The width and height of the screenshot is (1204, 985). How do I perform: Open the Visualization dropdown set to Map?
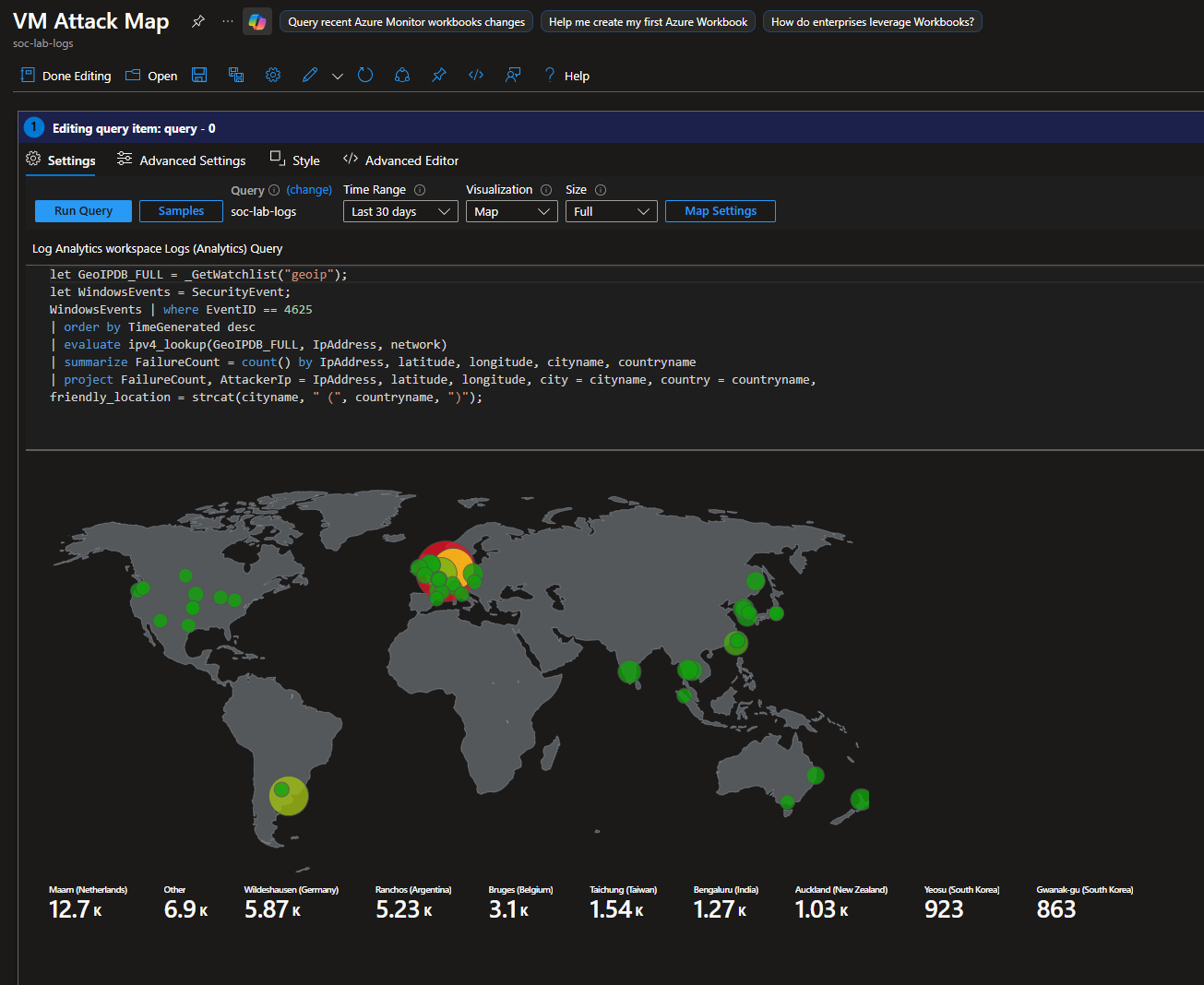coord(512,211)
